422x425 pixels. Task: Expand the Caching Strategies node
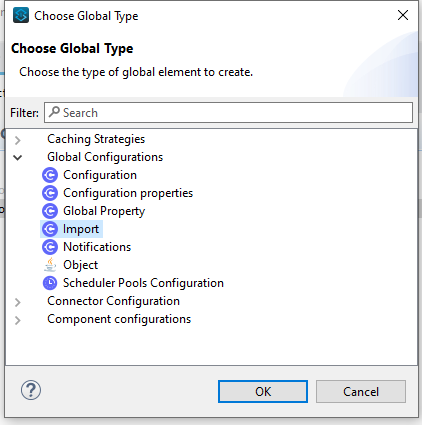[18, 140]
